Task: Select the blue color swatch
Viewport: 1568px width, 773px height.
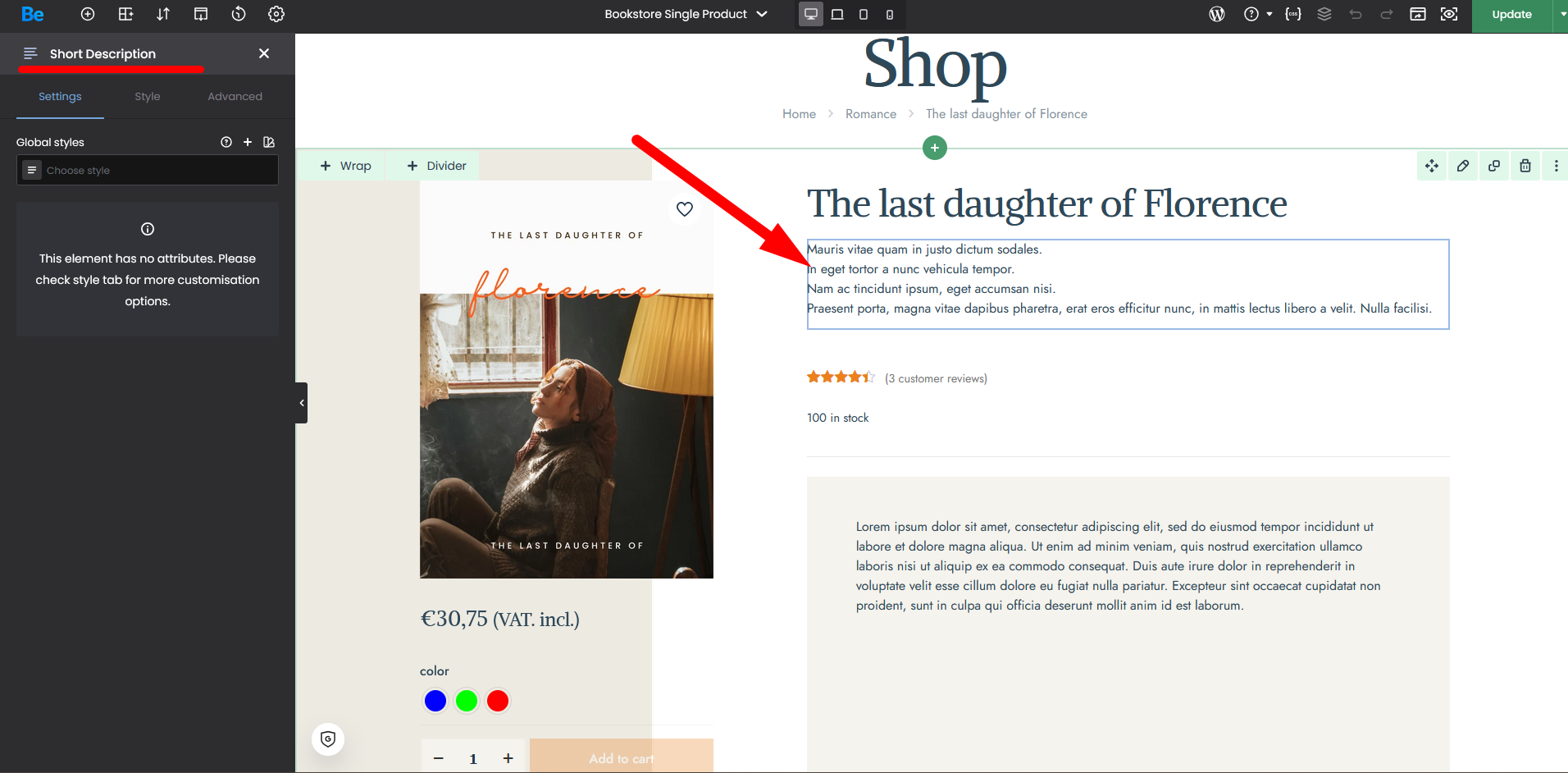Action: (x=435, y=701)
